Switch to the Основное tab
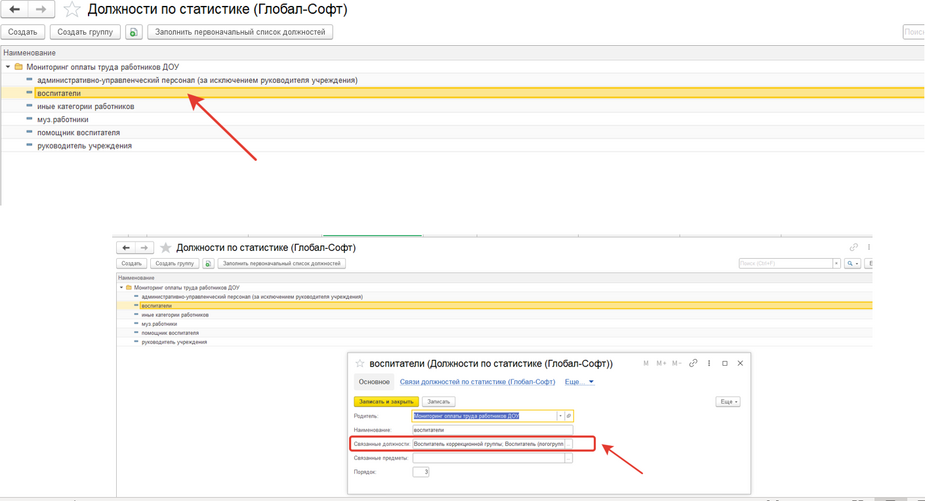Screen dimensions: 925x501 click(x=374, y=382)
